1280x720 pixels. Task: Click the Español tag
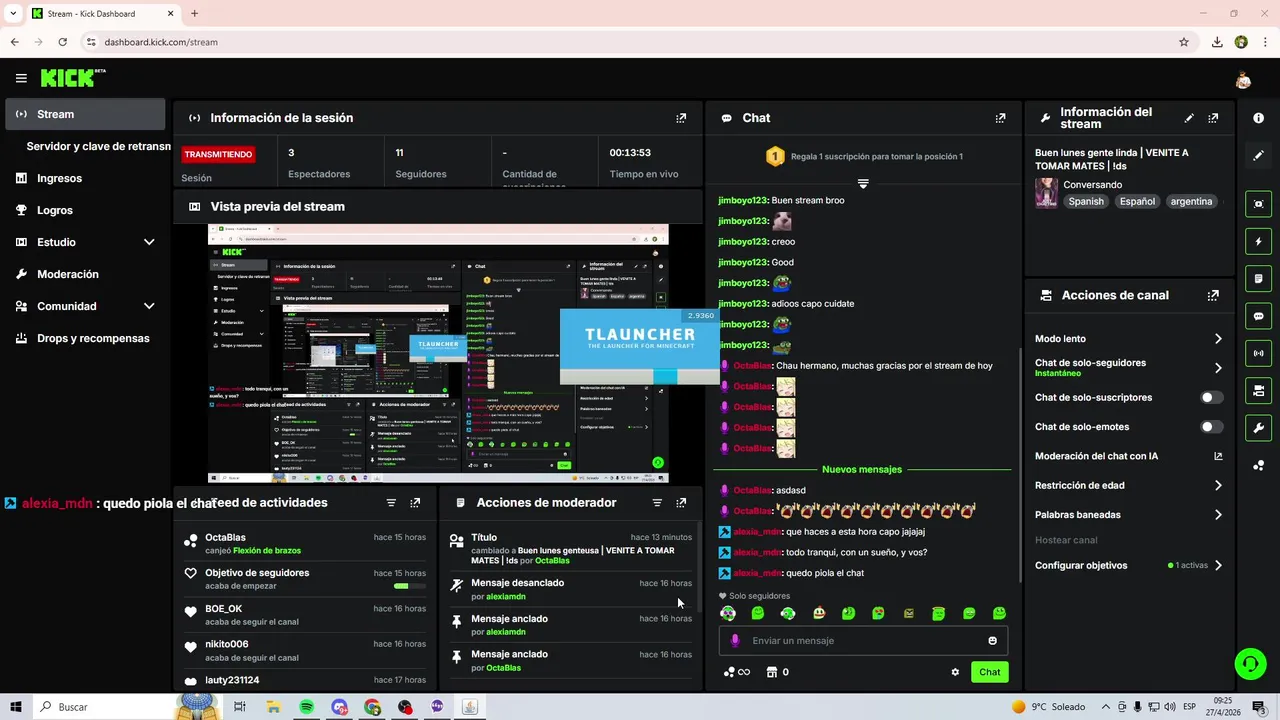(x=1137, y=201)
